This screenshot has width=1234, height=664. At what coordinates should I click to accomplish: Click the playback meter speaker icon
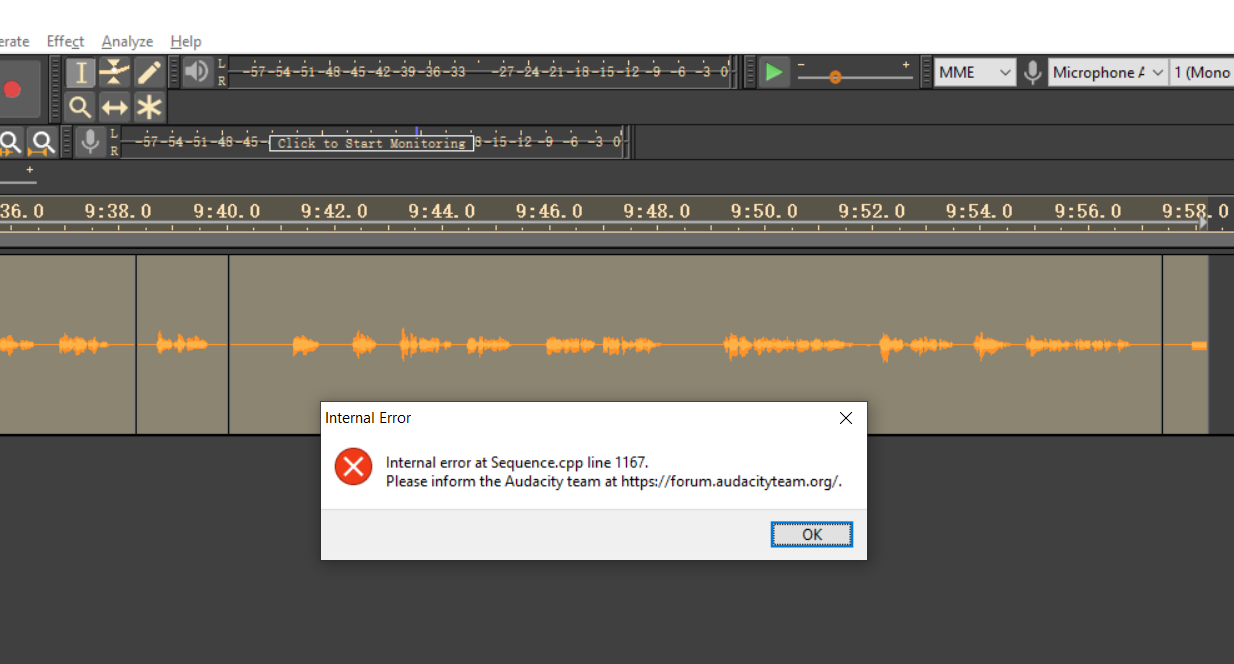pyautogui.click(x=197, y=72)
